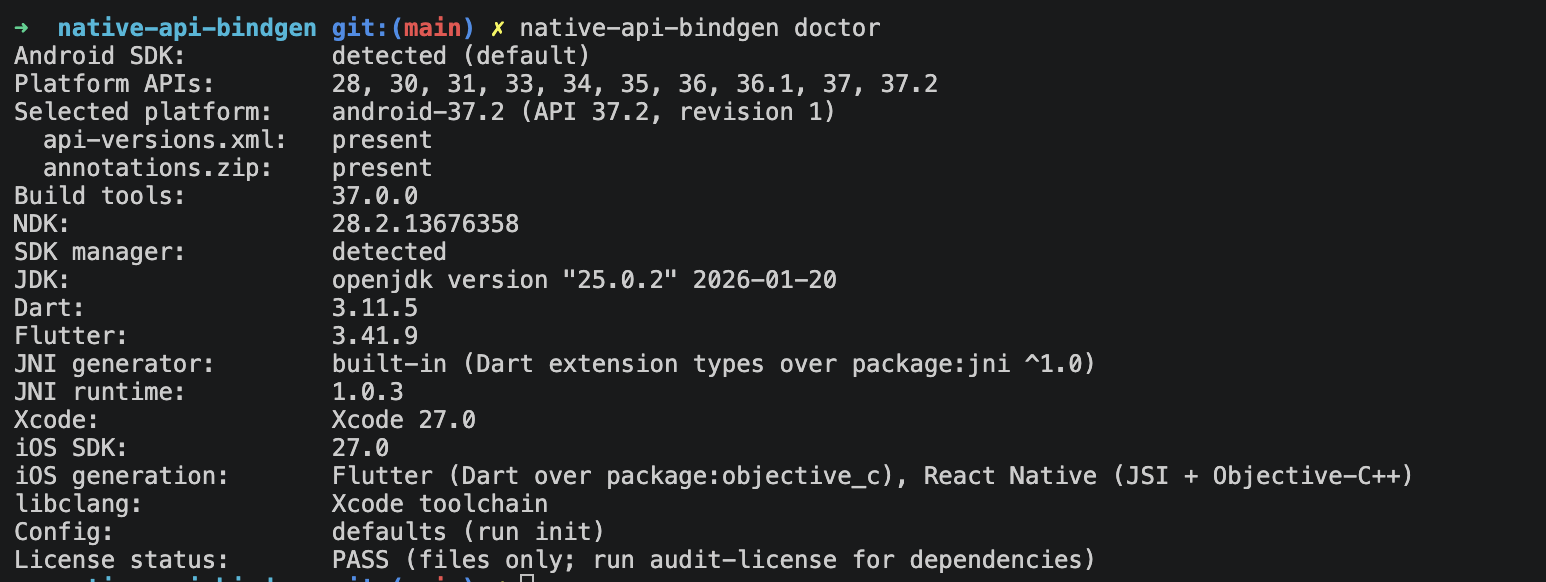Click the "Flutter:" label
This screenshot has width=1546, height=582.
click(71, 336)
